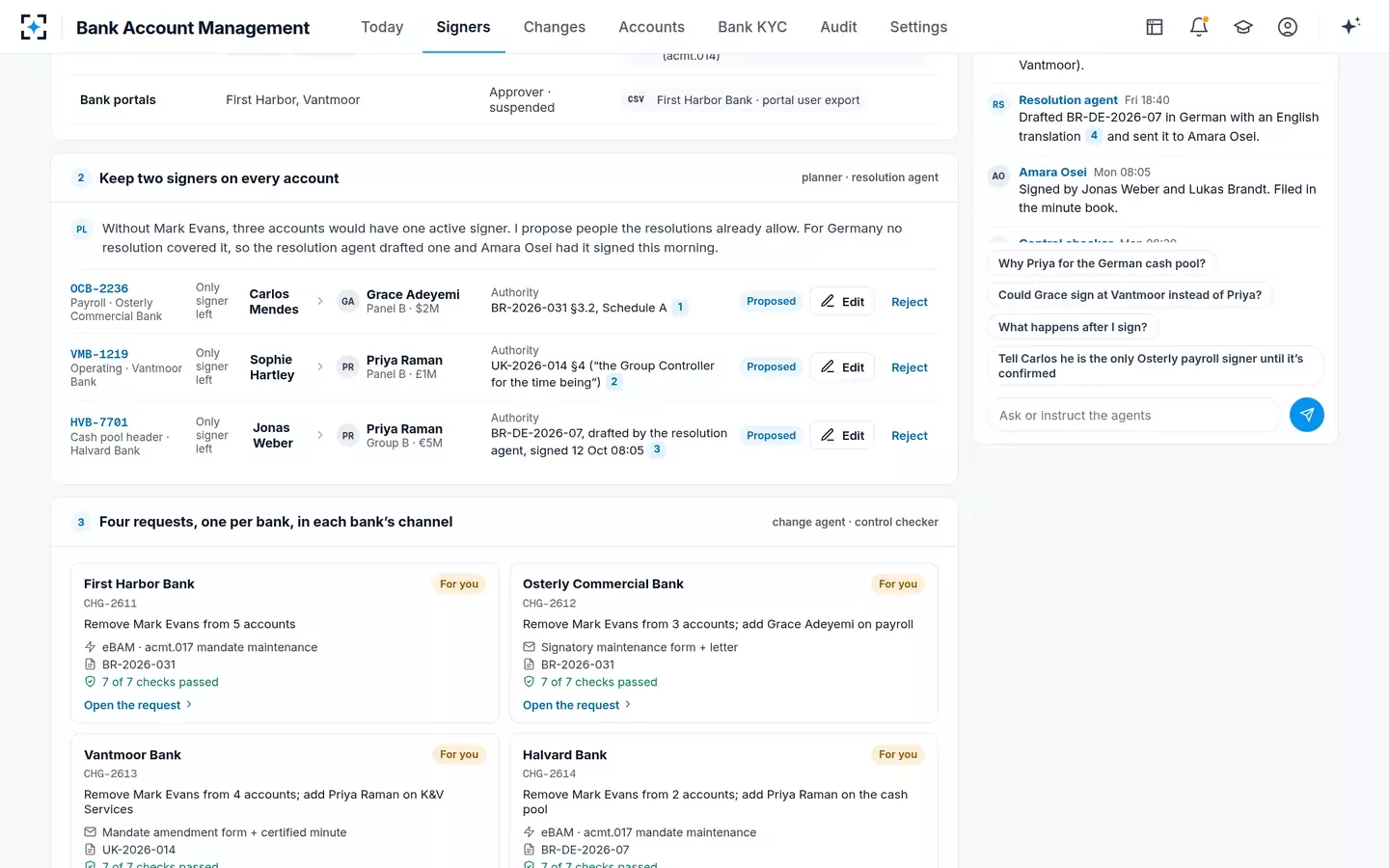Image resolution: width=1389 pixels, height=868 pixels.
Task: Click the chevron after Jonas Weber
Action: pos(320,435)
